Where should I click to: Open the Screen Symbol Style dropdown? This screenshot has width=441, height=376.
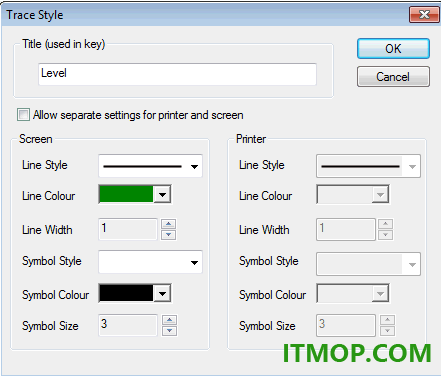tap(150, 262)
